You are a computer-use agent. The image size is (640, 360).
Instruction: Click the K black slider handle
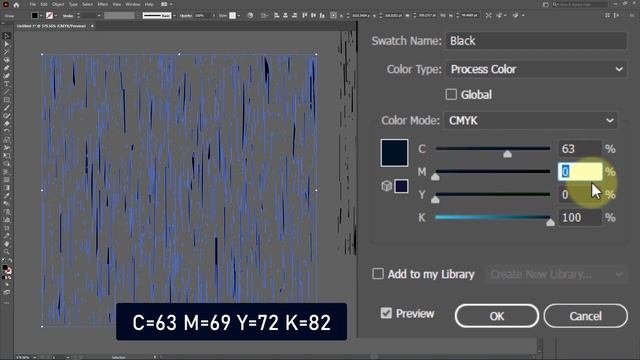(x=550, y=222)
